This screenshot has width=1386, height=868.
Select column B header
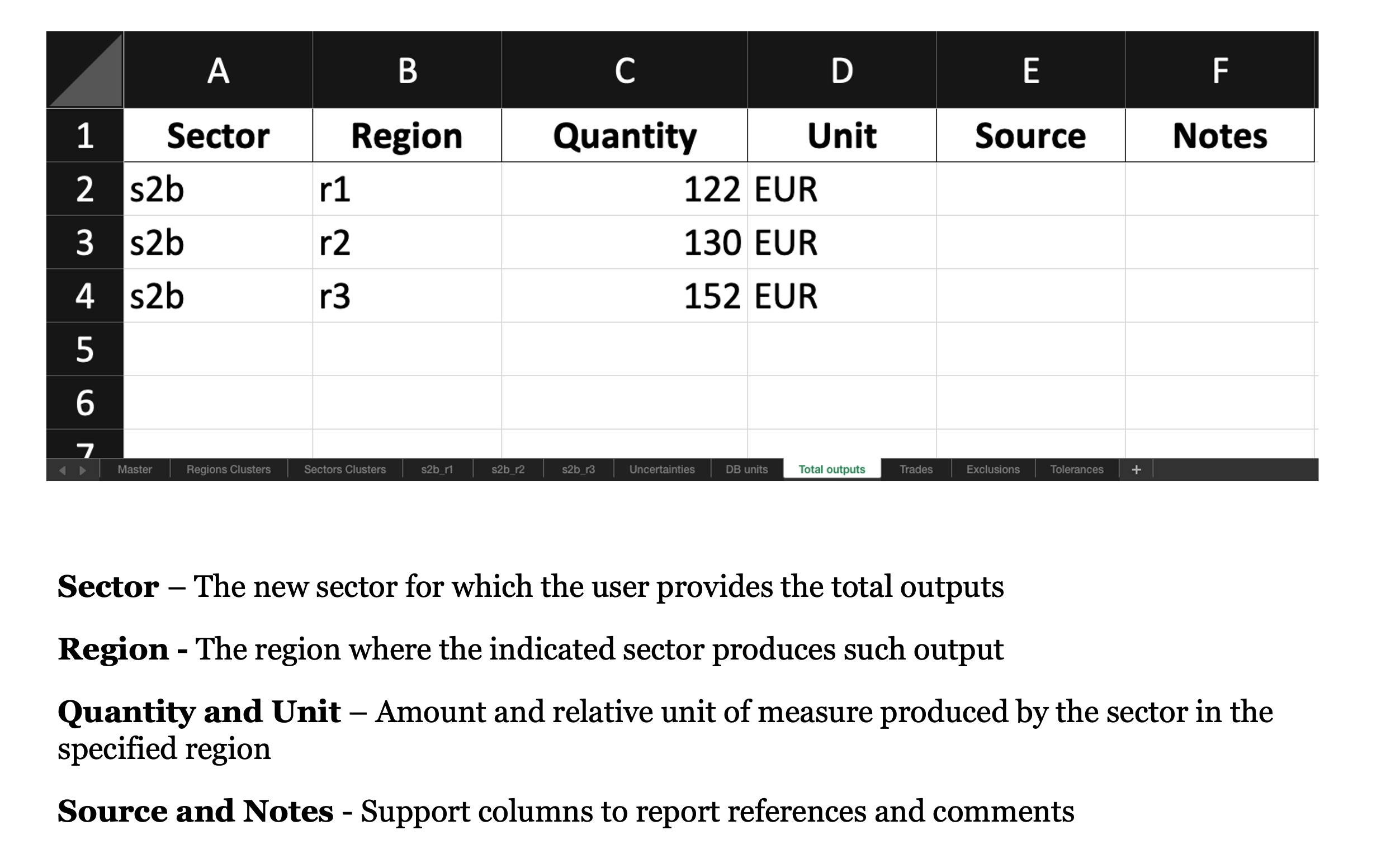[407, 70]
